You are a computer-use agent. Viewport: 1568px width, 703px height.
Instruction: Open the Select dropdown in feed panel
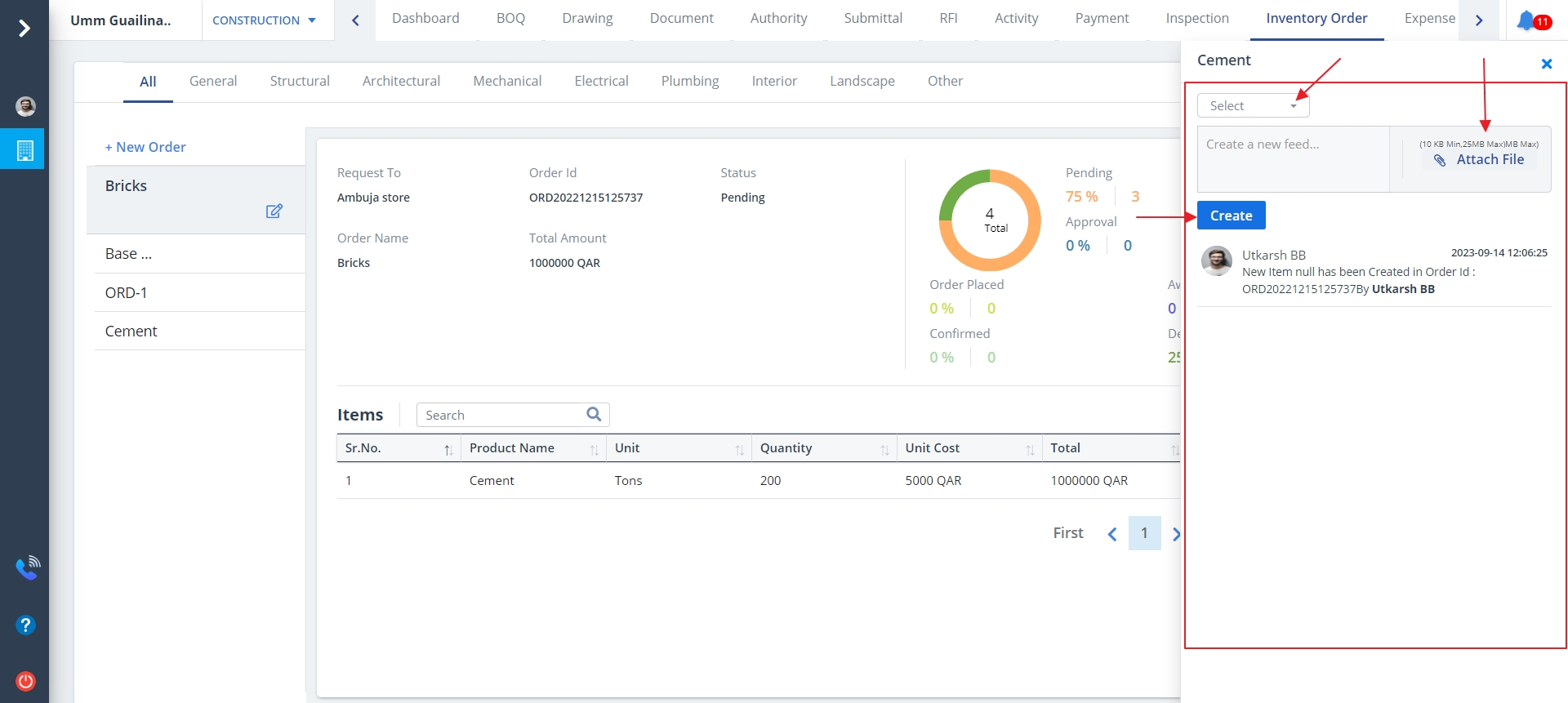1253,106
